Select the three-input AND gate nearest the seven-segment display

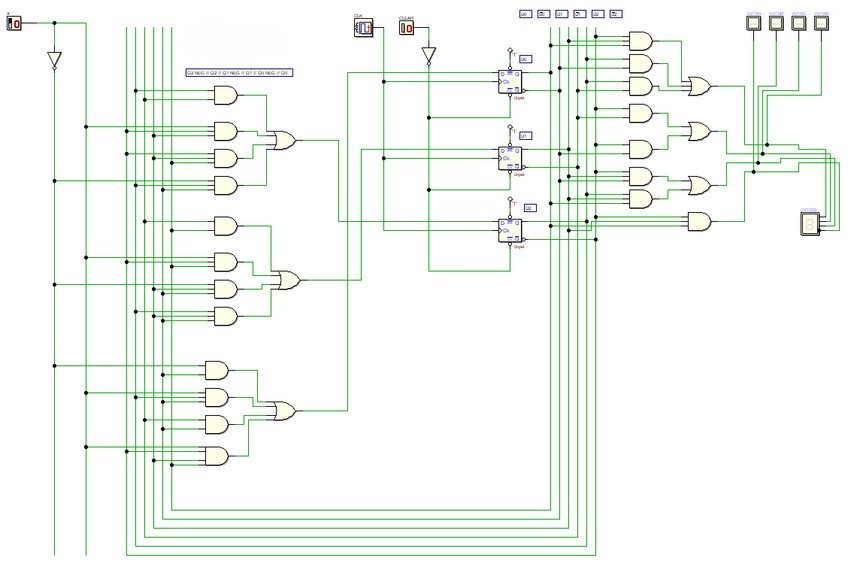coord(700,222)
